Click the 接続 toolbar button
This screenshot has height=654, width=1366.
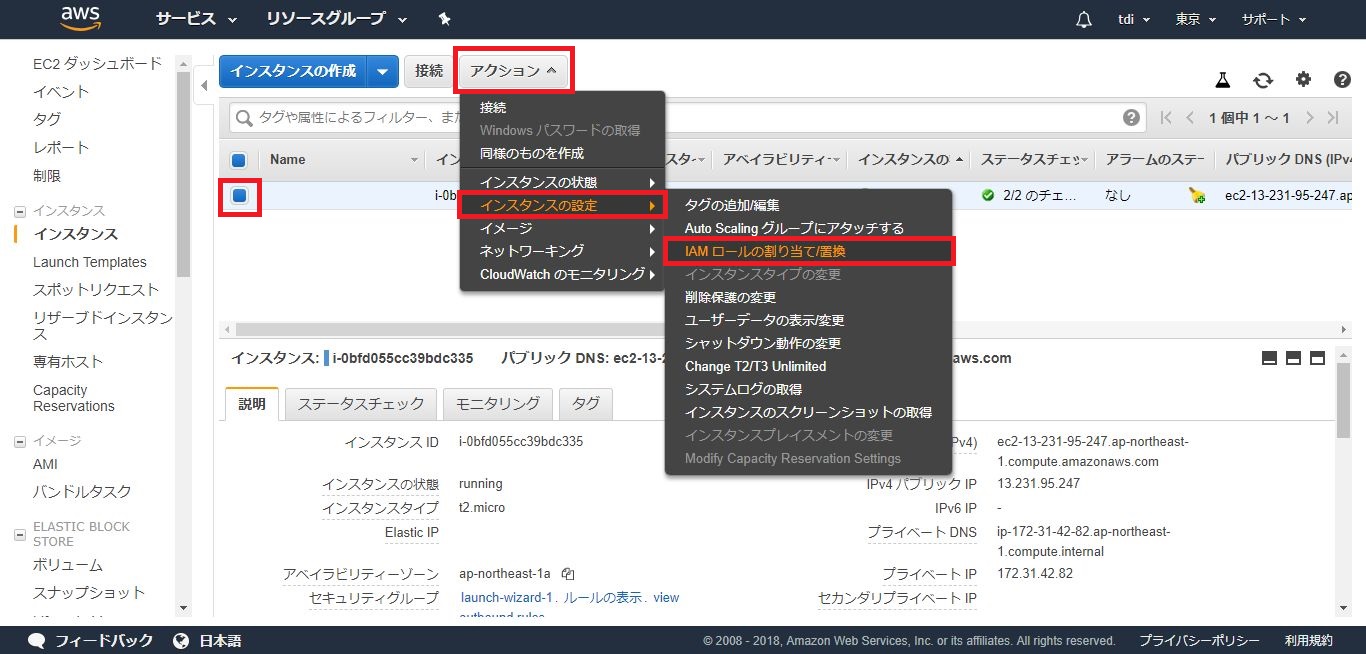pos(429,71)
